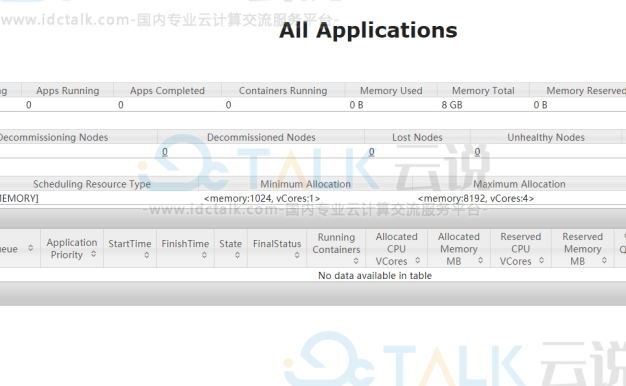
Task: Click the Apps Running header
Action: point(67,91)
